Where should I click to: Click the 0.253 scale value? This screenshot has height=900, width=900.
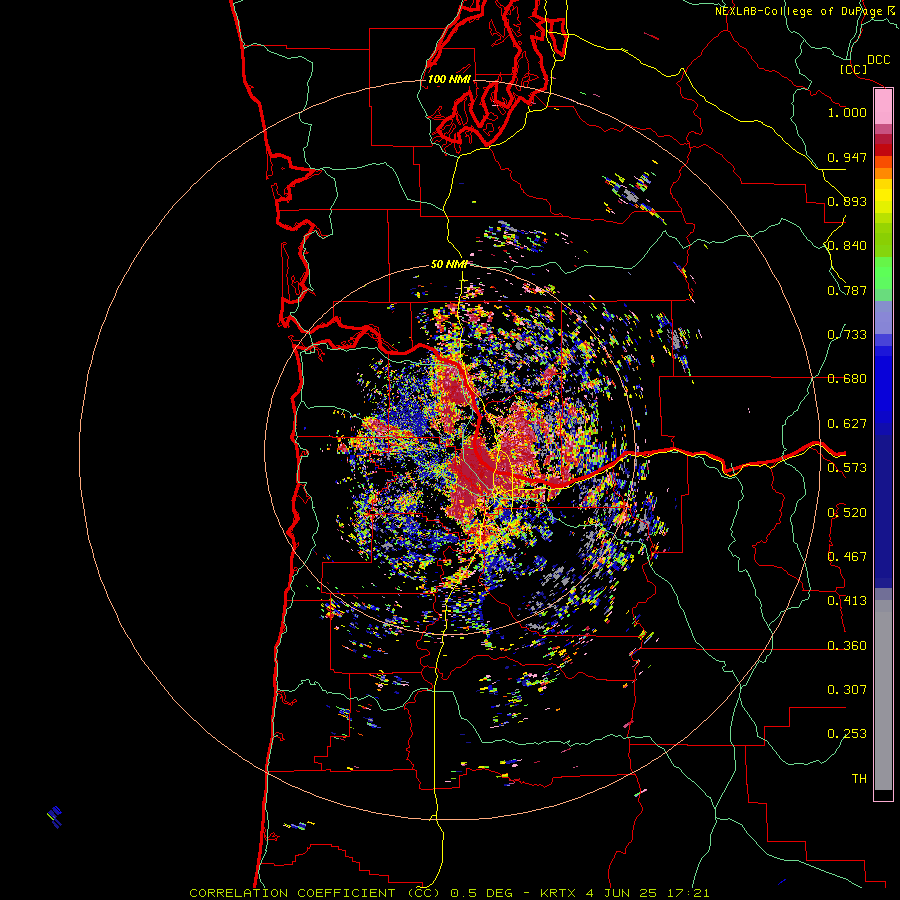tap(847, 734)
